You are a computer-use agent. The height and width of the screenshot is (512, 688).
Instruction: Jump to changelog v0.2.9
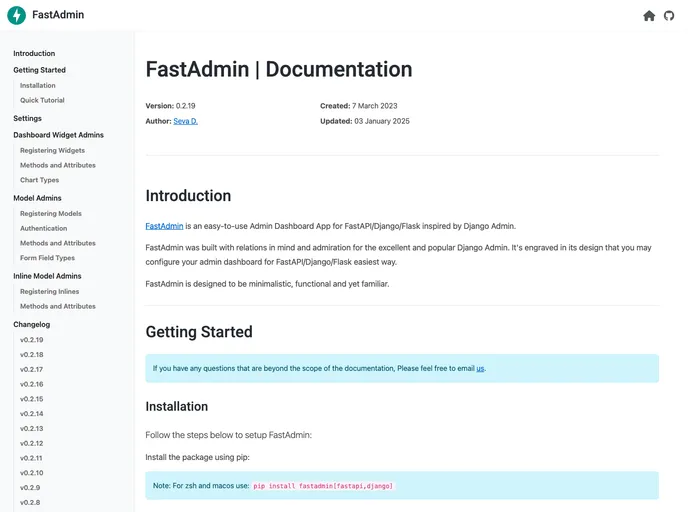coord(30,488)
